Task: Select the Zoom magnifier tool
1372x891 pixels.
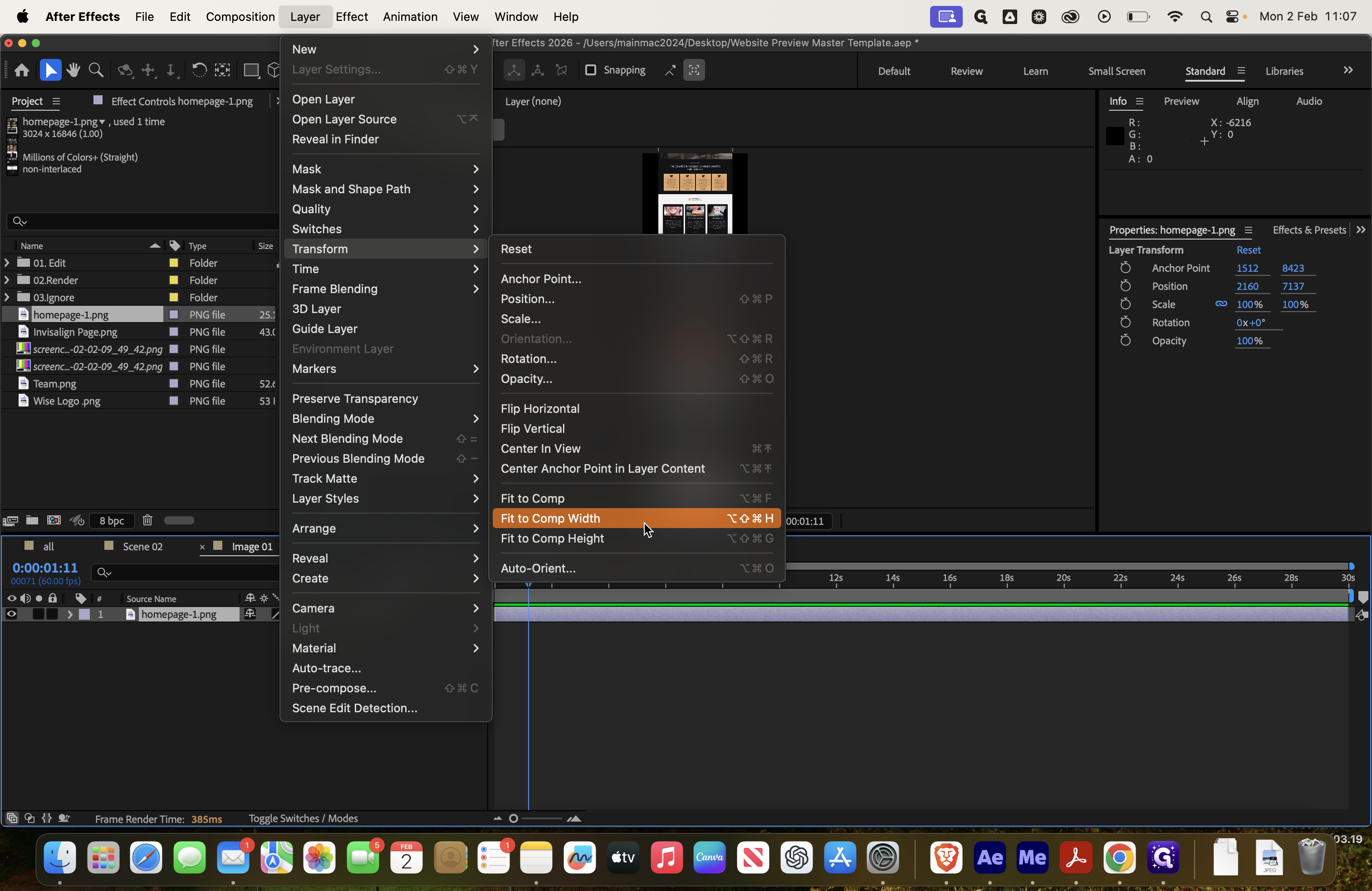Action: coord(96,70)
